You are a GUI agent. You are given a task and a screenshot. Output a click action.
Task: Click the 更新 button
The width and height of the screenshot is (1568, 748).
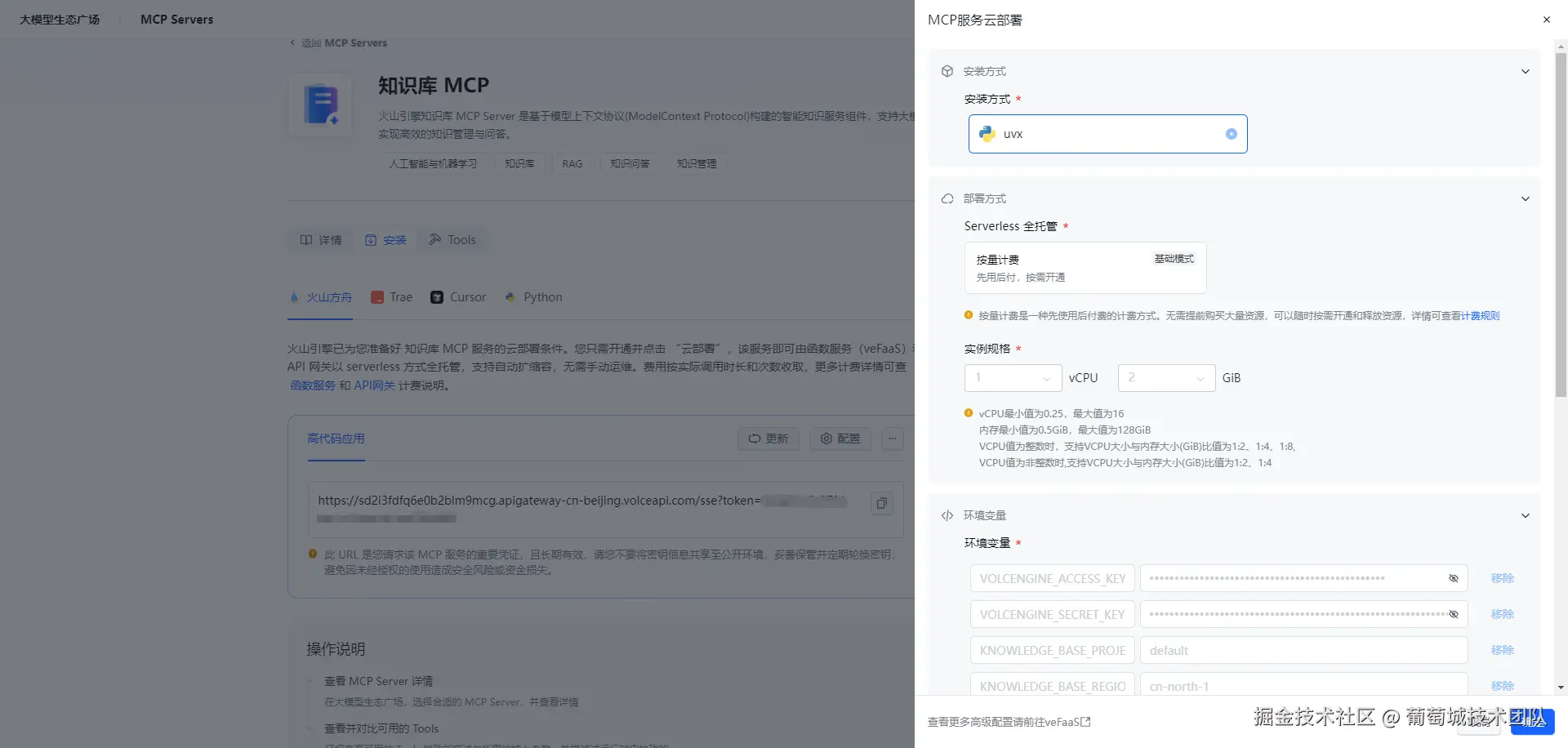[x=768, y=439]
